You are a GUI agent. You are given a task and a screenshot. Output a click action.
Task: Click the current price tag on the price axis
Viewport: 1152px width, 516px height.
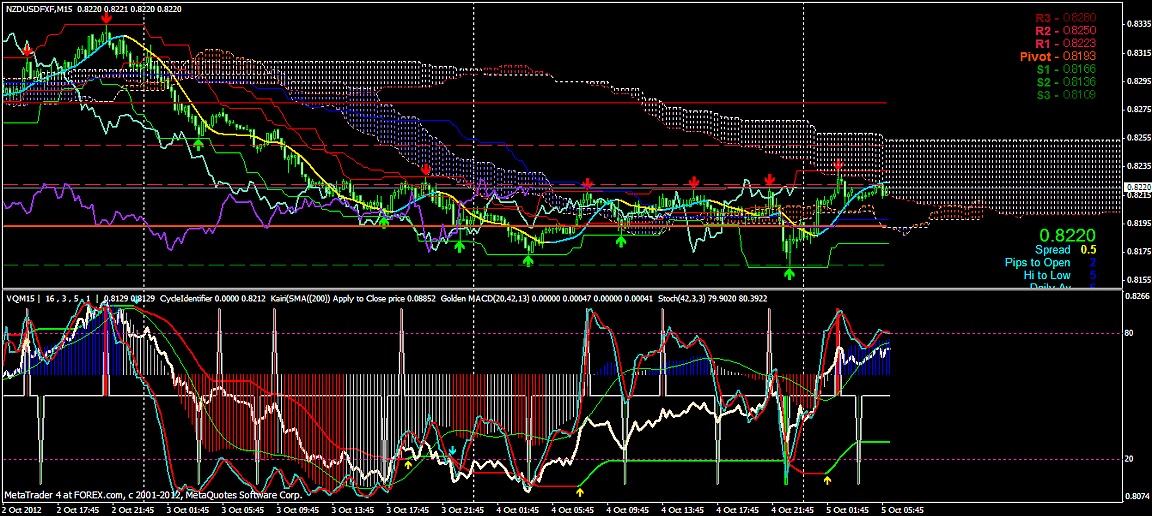1138,187
